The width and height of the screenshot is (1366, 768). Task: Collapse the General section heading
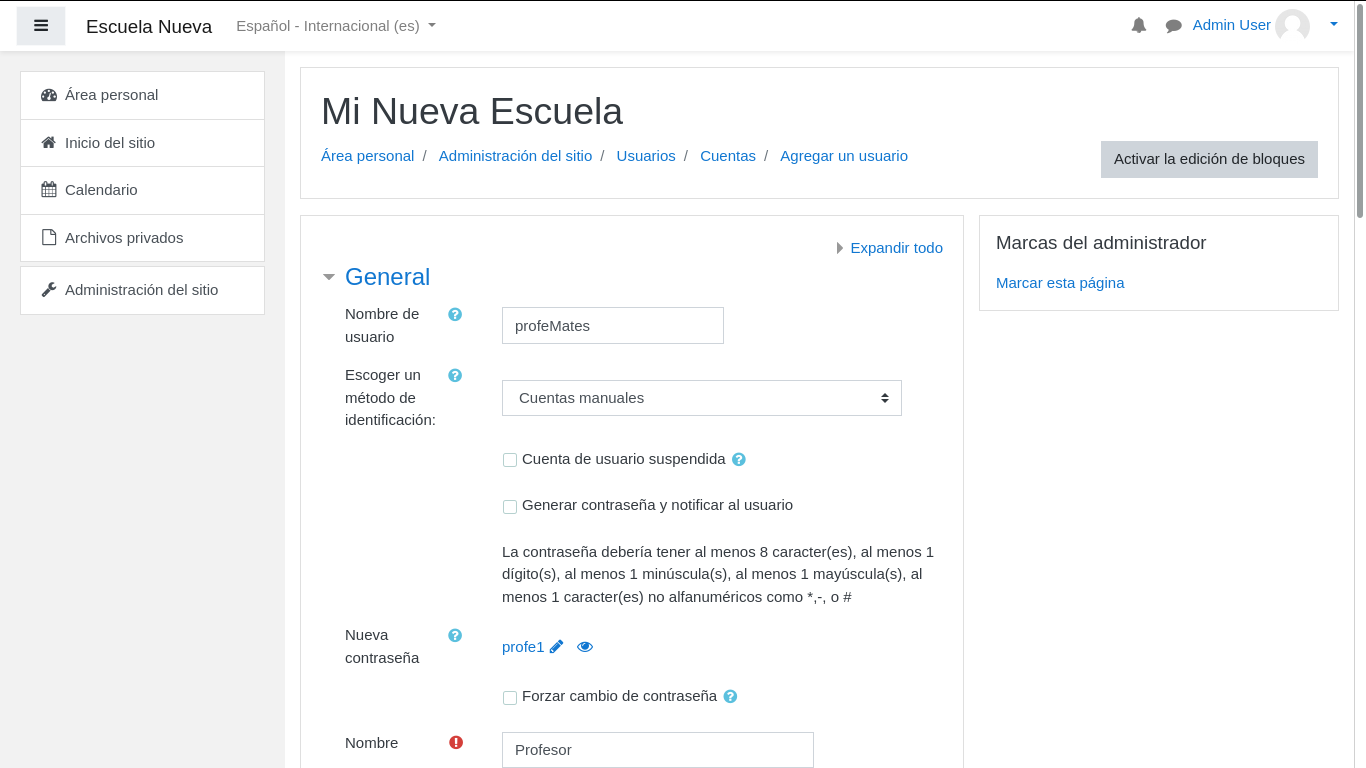[x=387, y=277]
